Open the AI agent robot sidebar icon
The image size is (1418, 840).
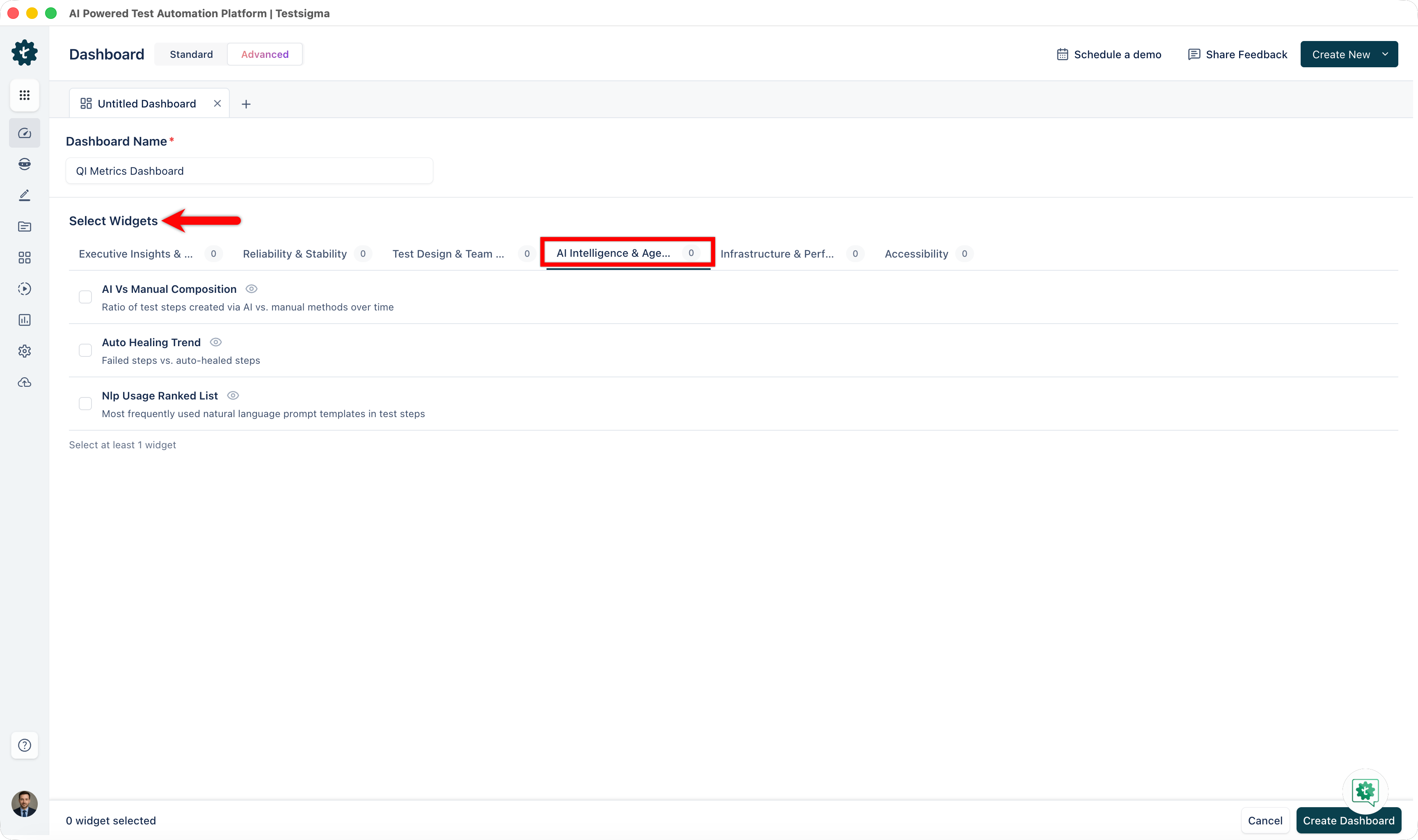[x=24, y=164]
